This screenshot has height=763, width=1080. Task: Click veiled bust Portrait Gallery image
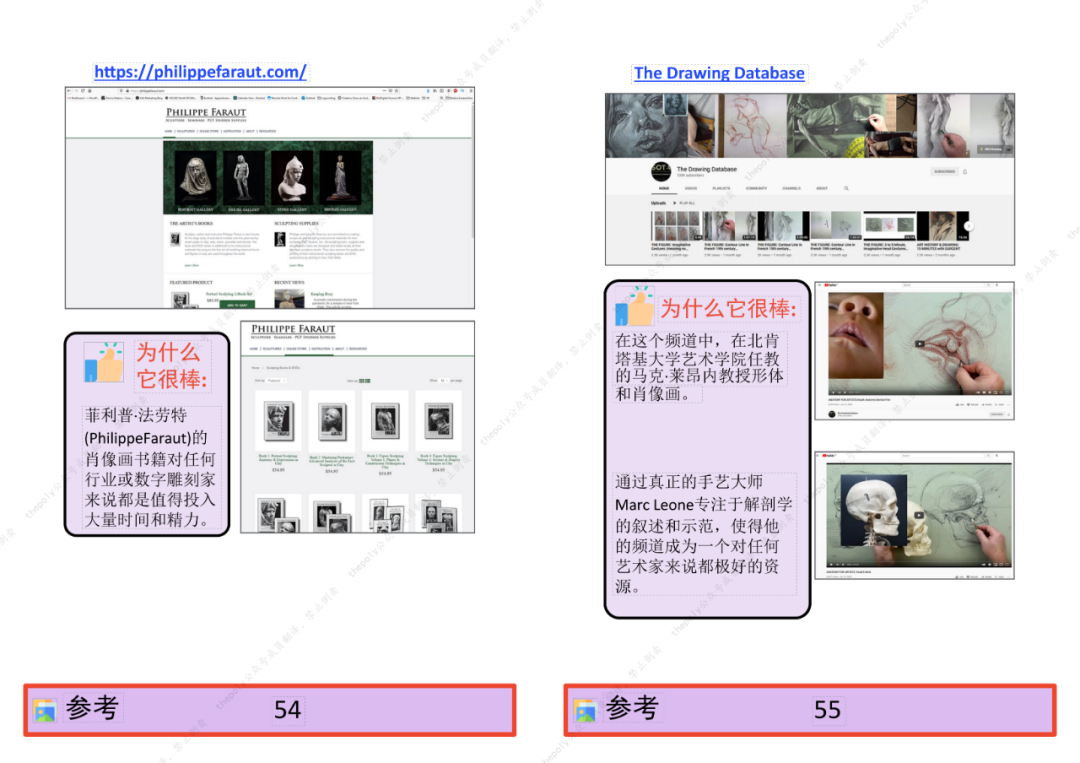195,178
